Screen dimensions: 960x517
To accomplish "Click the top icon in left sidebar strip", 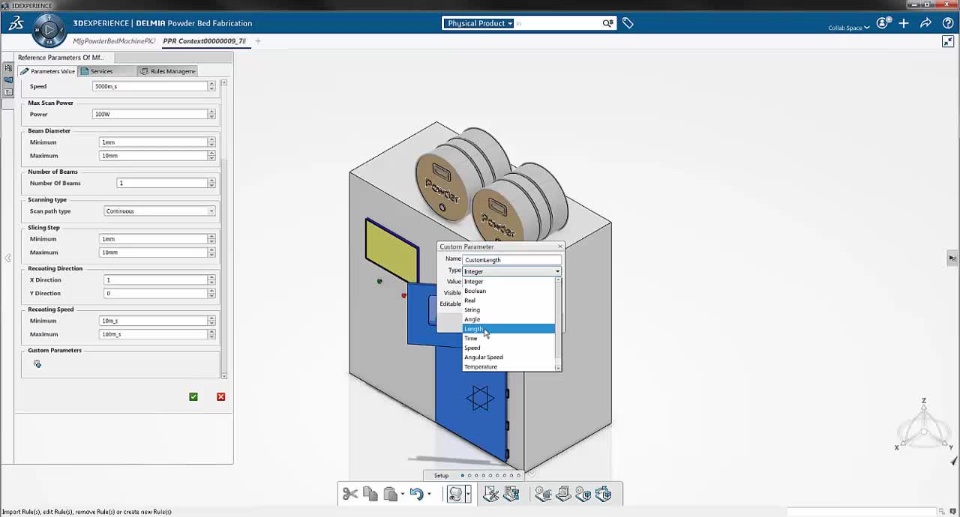I will tap(8, 67).
